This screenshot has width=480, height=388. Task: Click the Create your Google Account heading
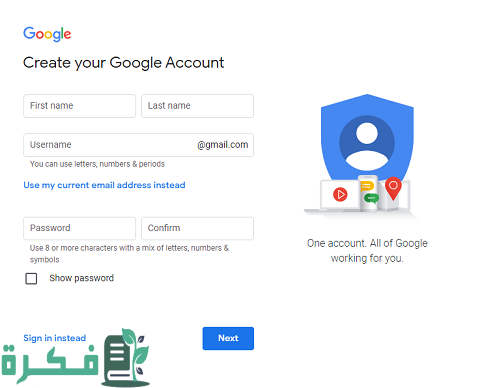[123, 63]
